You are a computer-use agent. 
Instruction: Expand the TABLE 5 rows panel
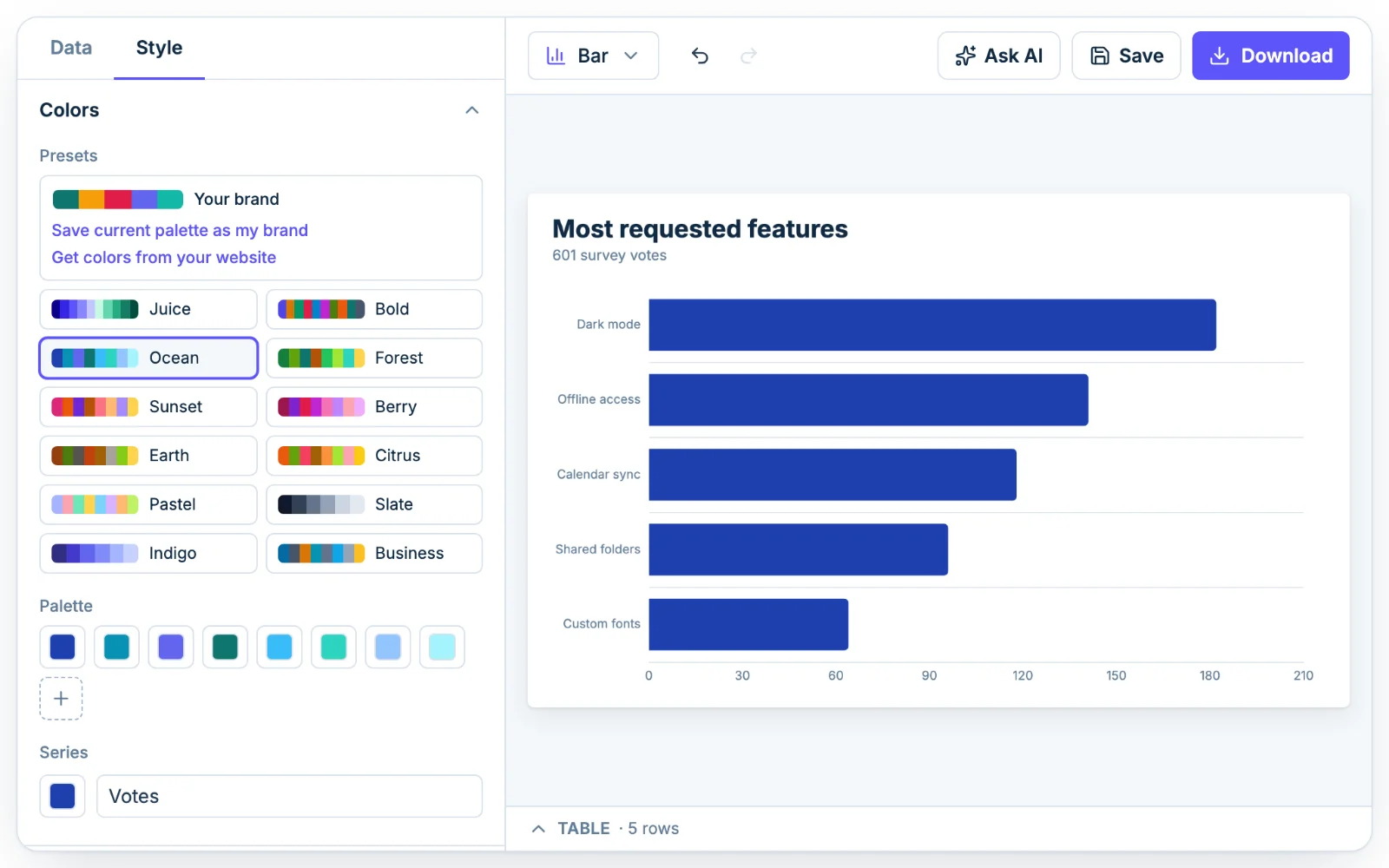pos(605,829)
